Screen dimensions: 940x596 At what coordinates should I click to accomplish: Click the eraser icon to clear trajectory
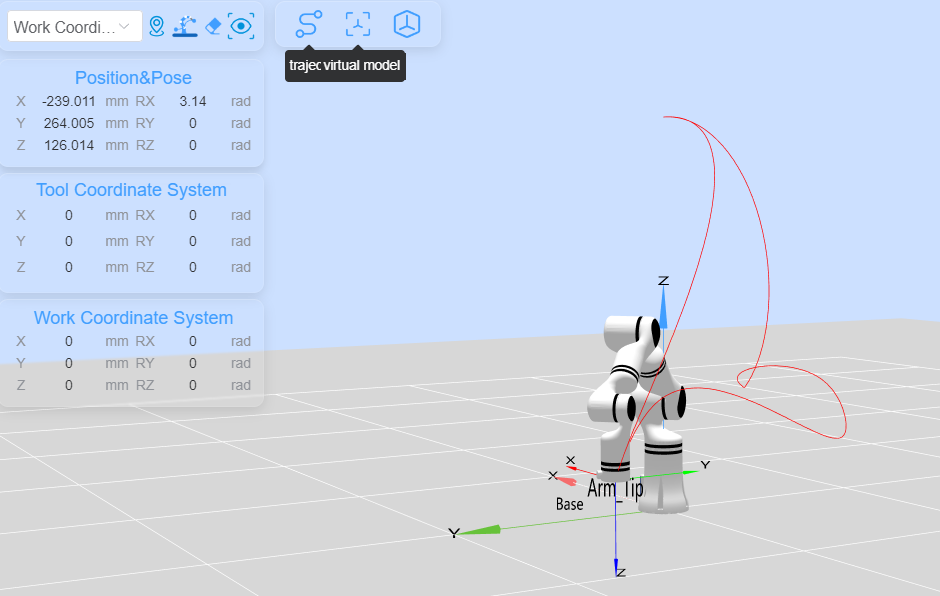[x=213, y=25]
